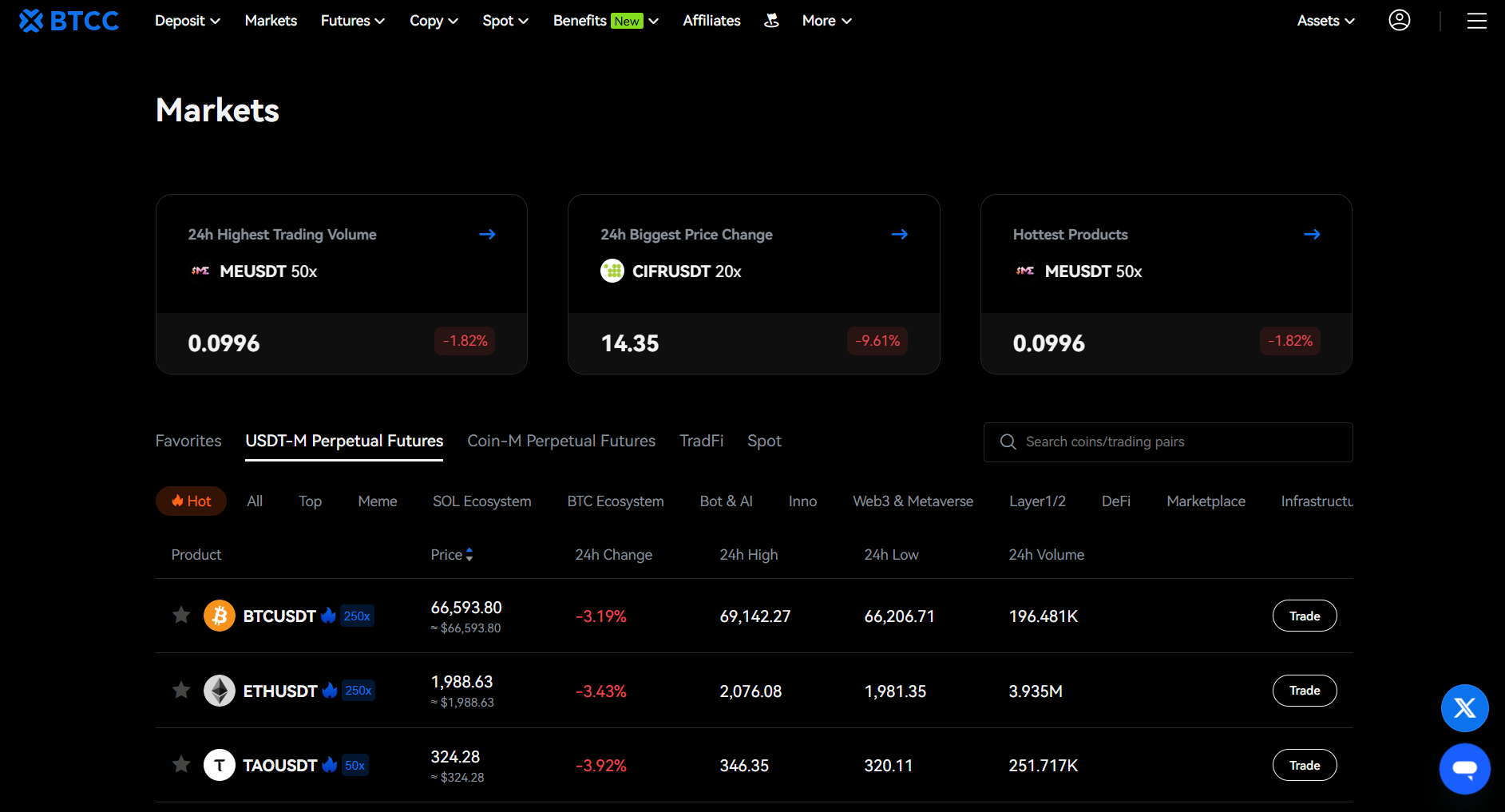Image resolution: width=1505 pixels, height=812 pixels.
Task: Sort by Price using sort arrows
Action: pyautogui.click(x=469, y=554)
